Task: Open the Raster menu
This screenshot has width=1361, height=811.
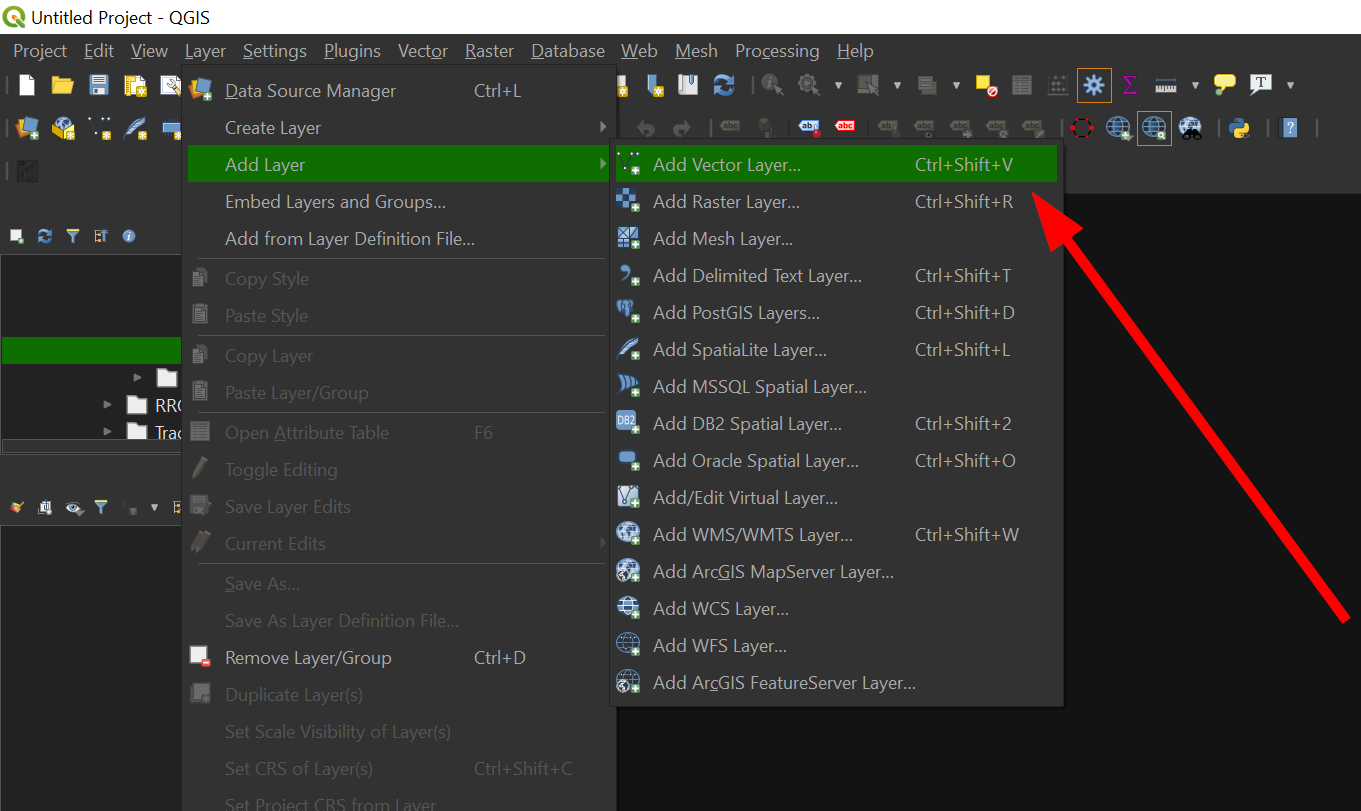Action: (x=489, y=51)
